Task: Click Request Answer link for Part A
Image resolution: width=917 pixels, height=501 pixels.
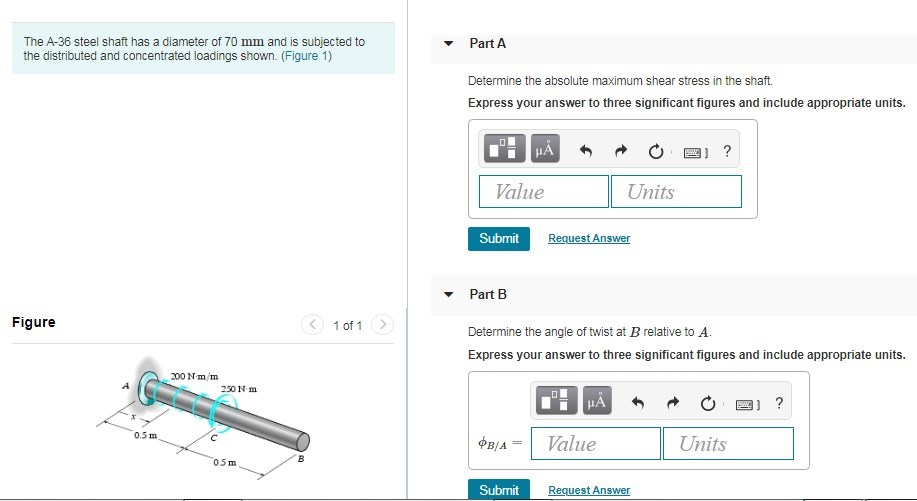Action: tap(589, 238)
